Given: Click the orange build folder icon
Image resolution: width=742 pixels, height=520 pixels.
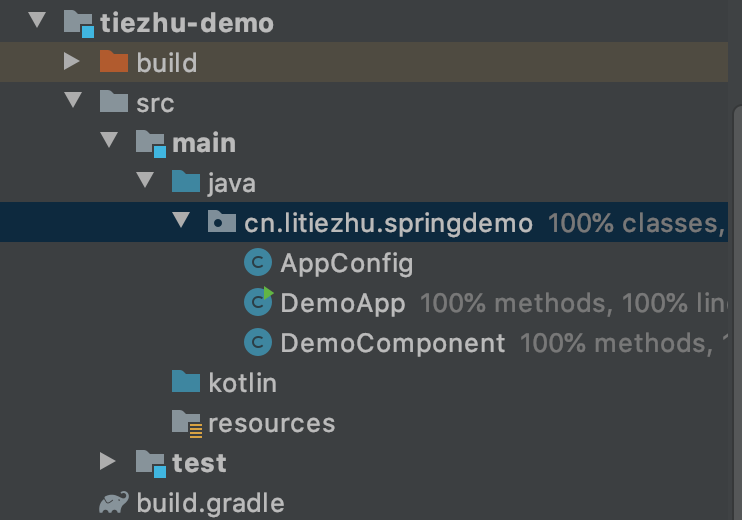Looking at the screenshot, I should coord(114,63).
